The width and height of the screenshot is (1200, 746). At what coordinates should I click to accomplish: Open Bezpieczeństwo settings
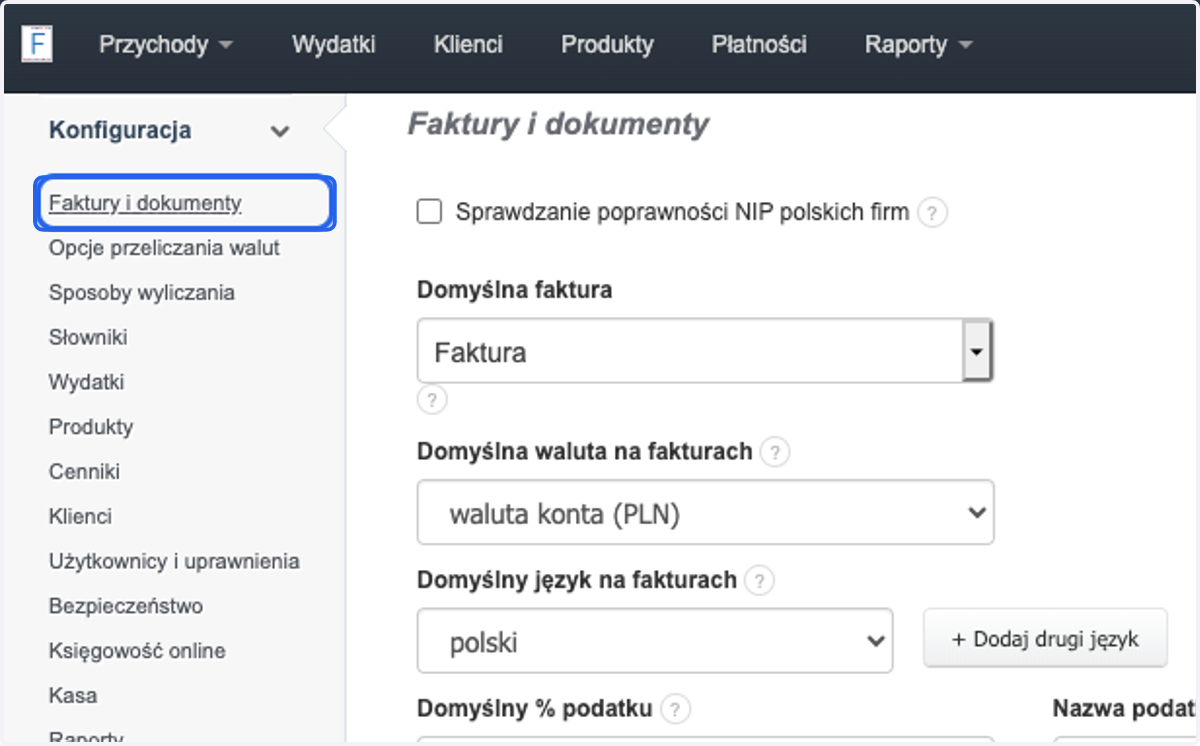pos(126,606)
